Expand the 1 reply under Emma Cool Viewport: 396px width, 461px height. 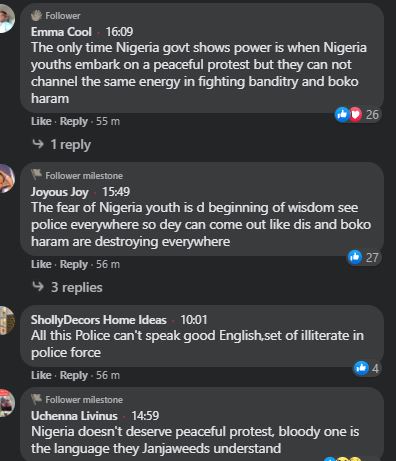61,145
